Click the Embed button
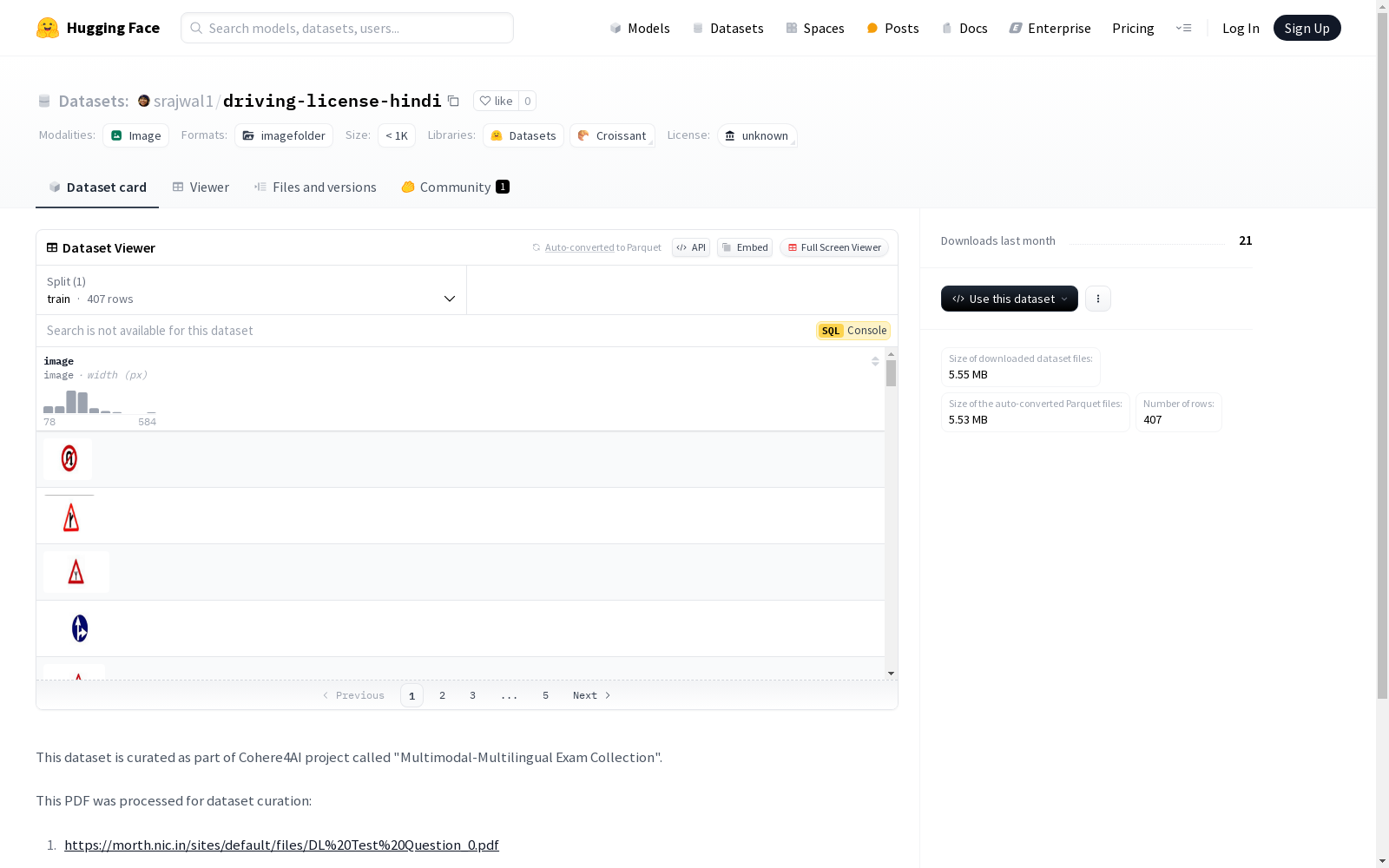The width and height of the screenshot is (1389, 868). (745, 247)
